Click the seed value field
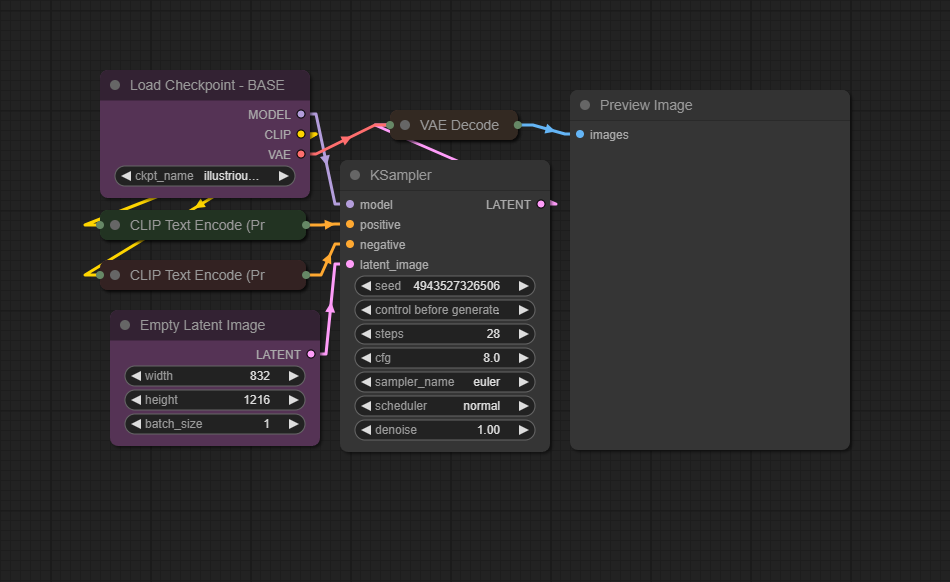The height and width of the screenshot is (582, 950). click(x=445, y=286)
